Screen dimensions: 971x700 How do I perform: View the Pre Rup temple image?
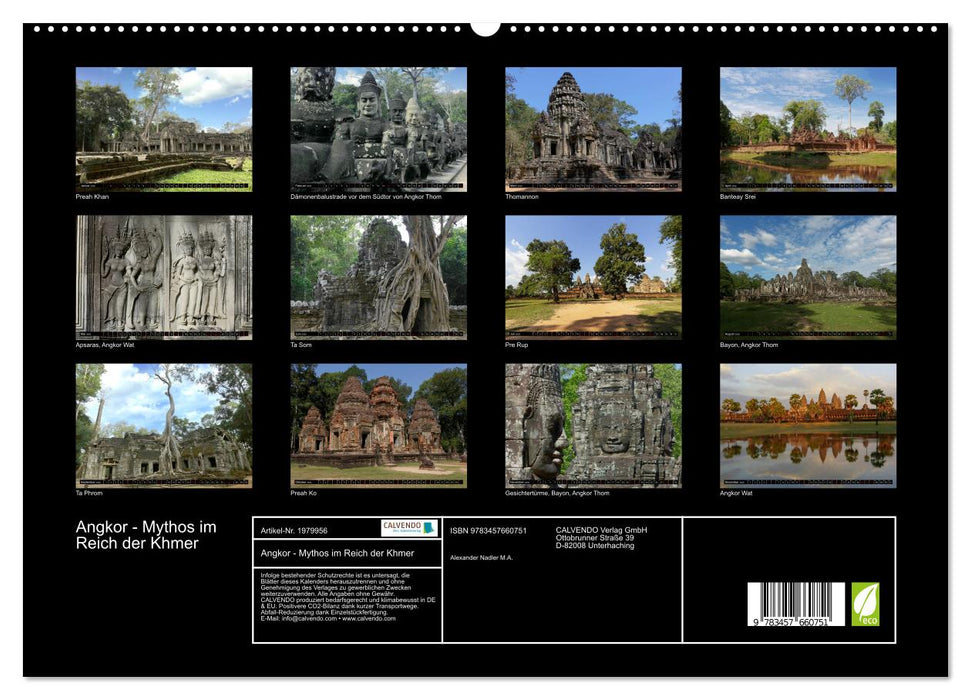coord(592,278)
